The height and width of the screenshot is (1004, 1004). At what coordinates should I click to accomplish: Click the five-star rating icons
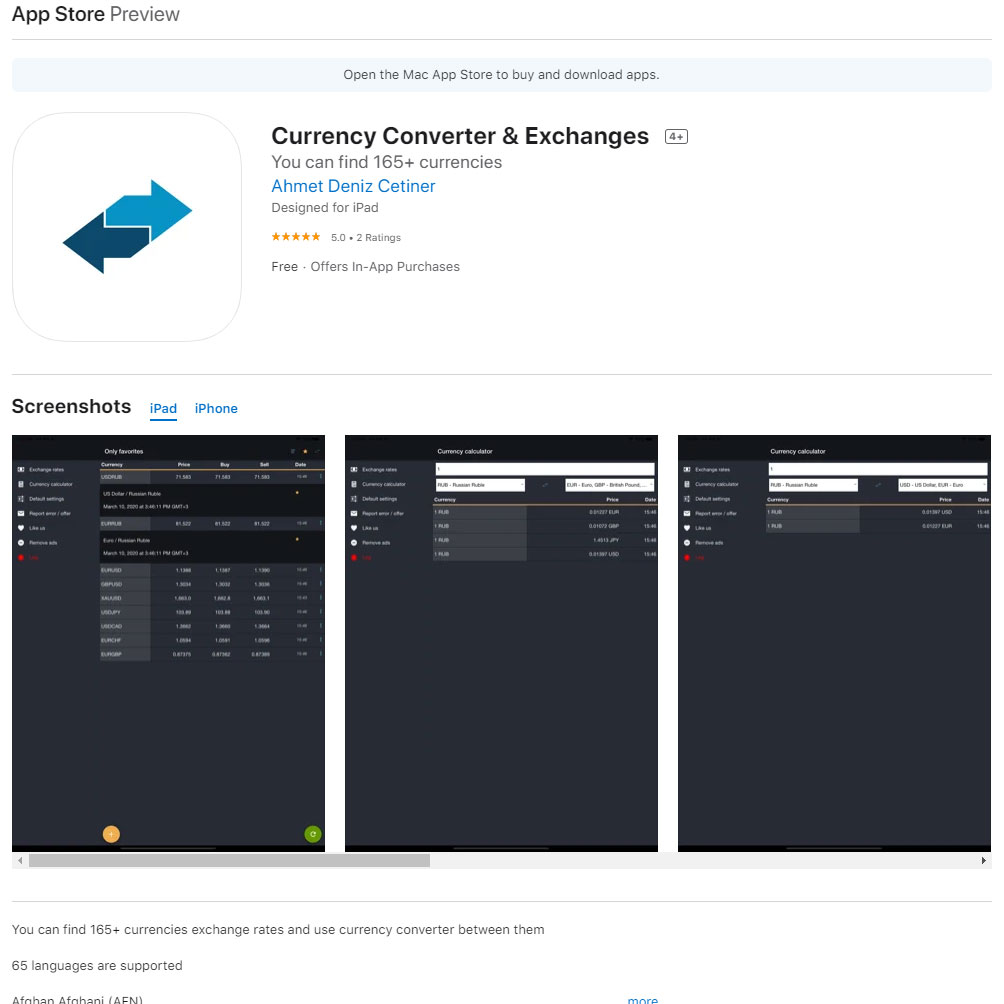[x=296, y=237]
